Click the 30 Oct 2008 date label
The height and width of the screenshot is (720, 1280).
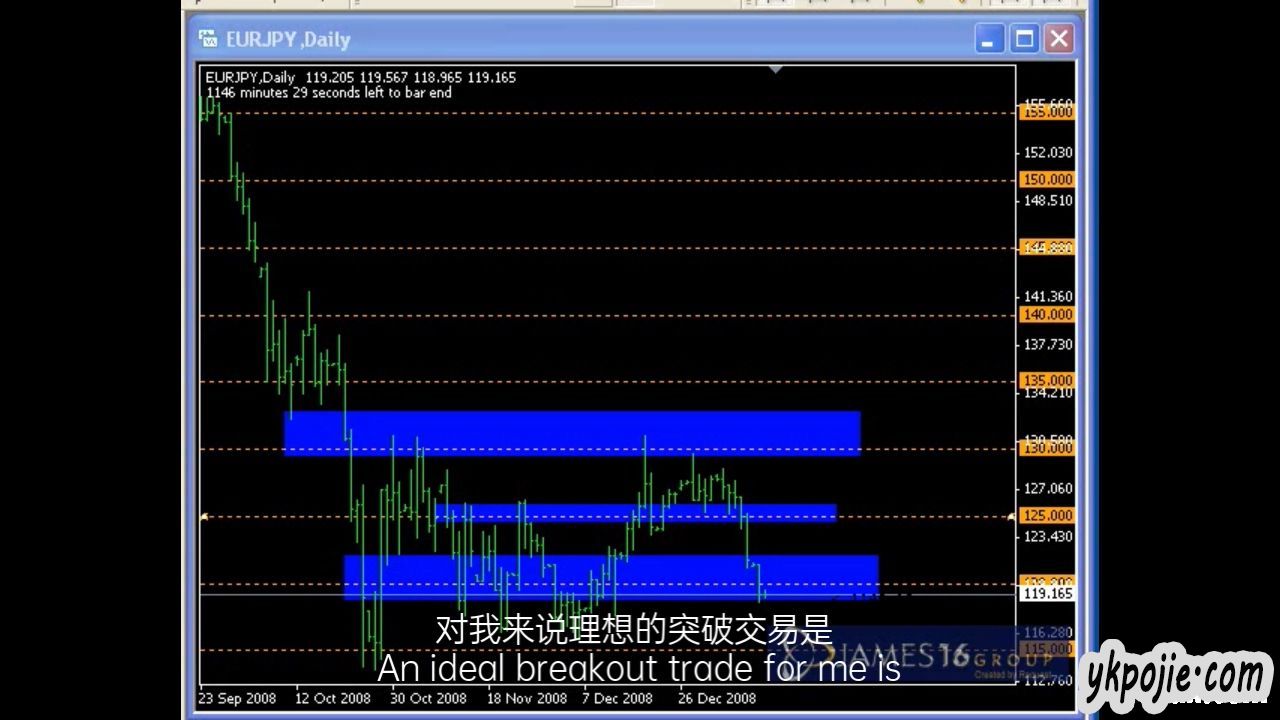(x=428, y=698)
